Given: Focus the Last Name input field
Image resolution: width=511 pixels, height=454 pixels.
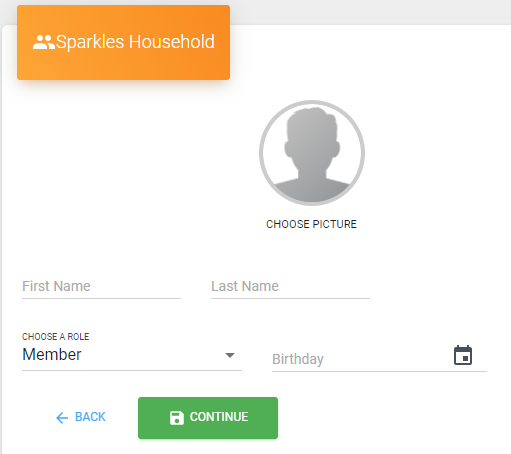Looking at the screenshot, I should tap(290, 287).
